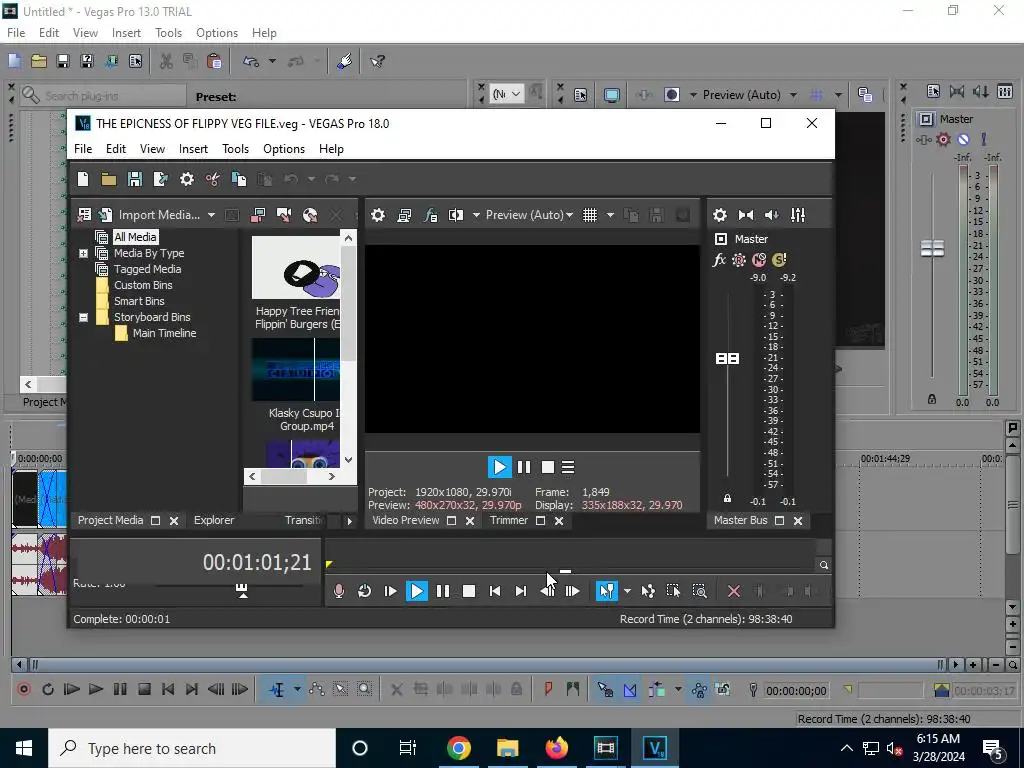
Task: Go to end in VEGAS 18 transport
Action: click(520, 591)
